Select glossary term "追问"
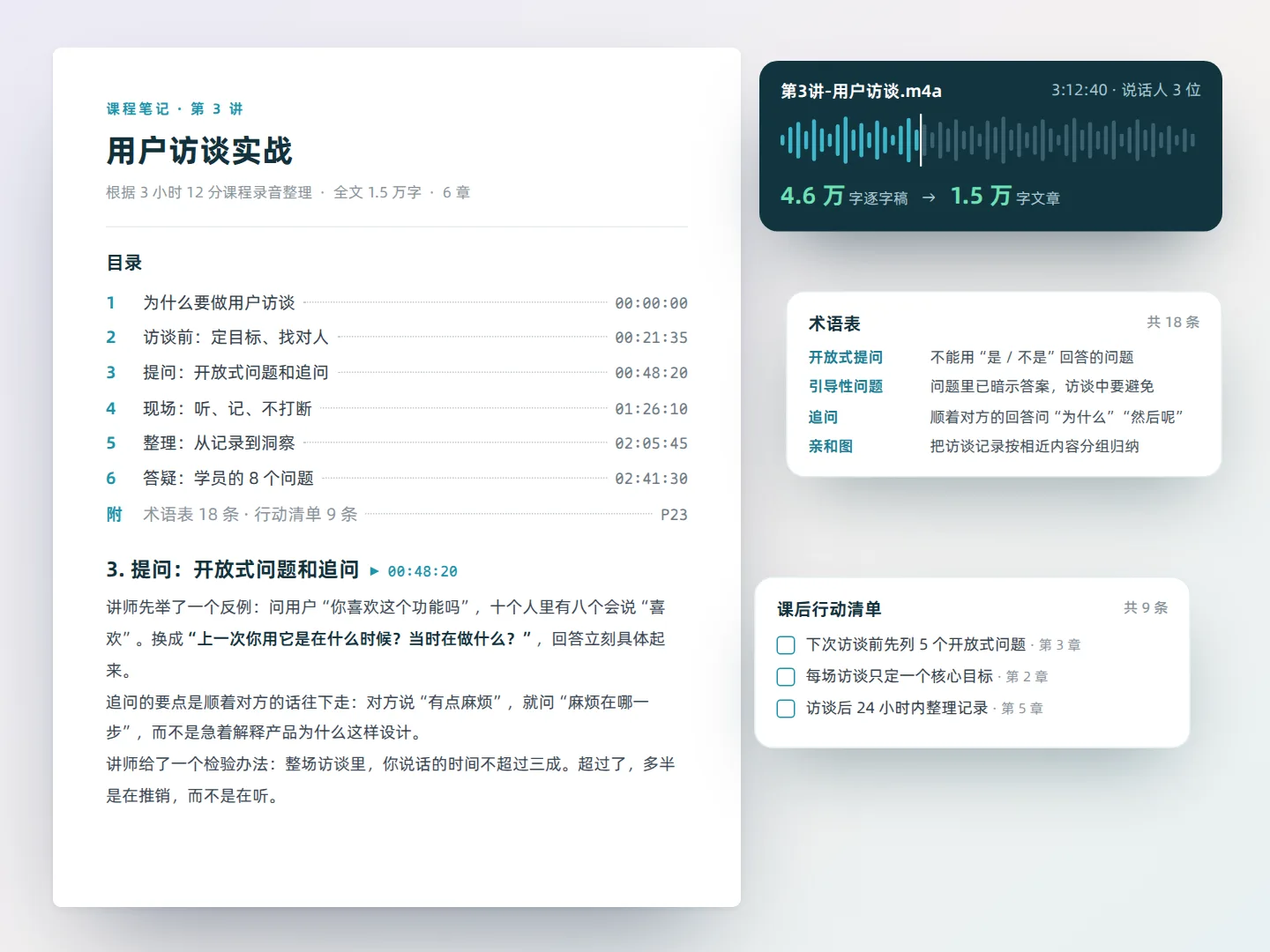This screenshot has width=1270, height=952. pyautogui.click(x=823, y=417)
